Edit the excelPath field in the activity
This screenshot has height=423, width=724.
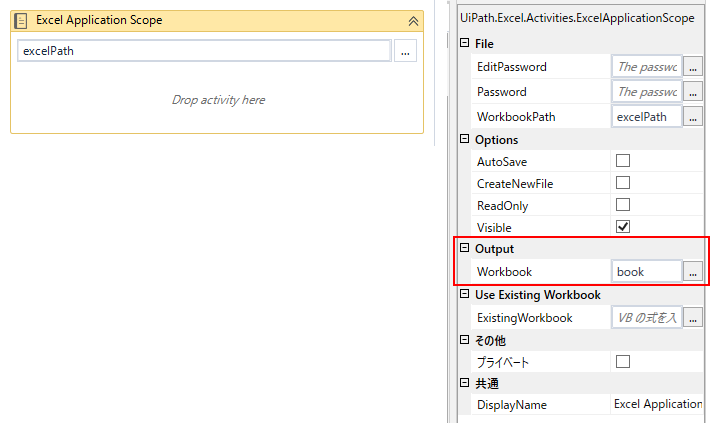(x=204, y=51)
